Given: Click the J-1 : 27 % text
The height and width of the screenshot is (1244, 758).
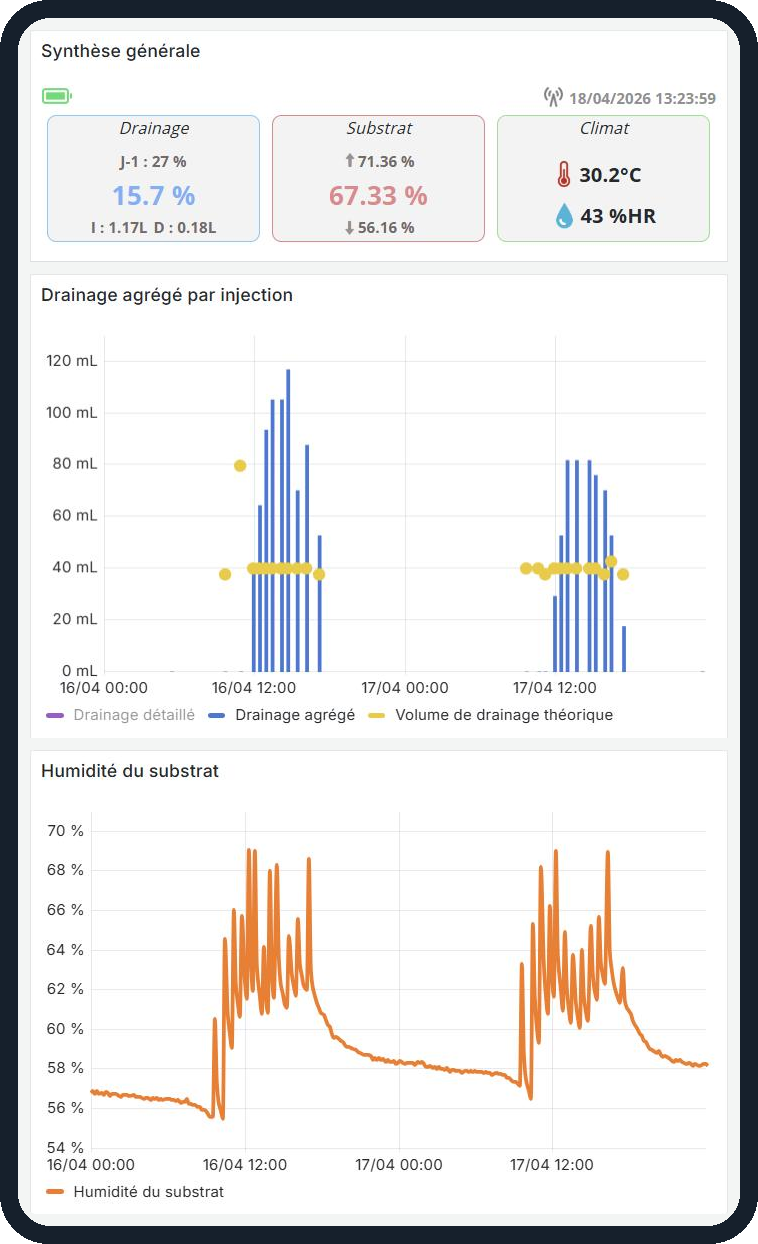Looking at the screenshot, I should (153, 161).
